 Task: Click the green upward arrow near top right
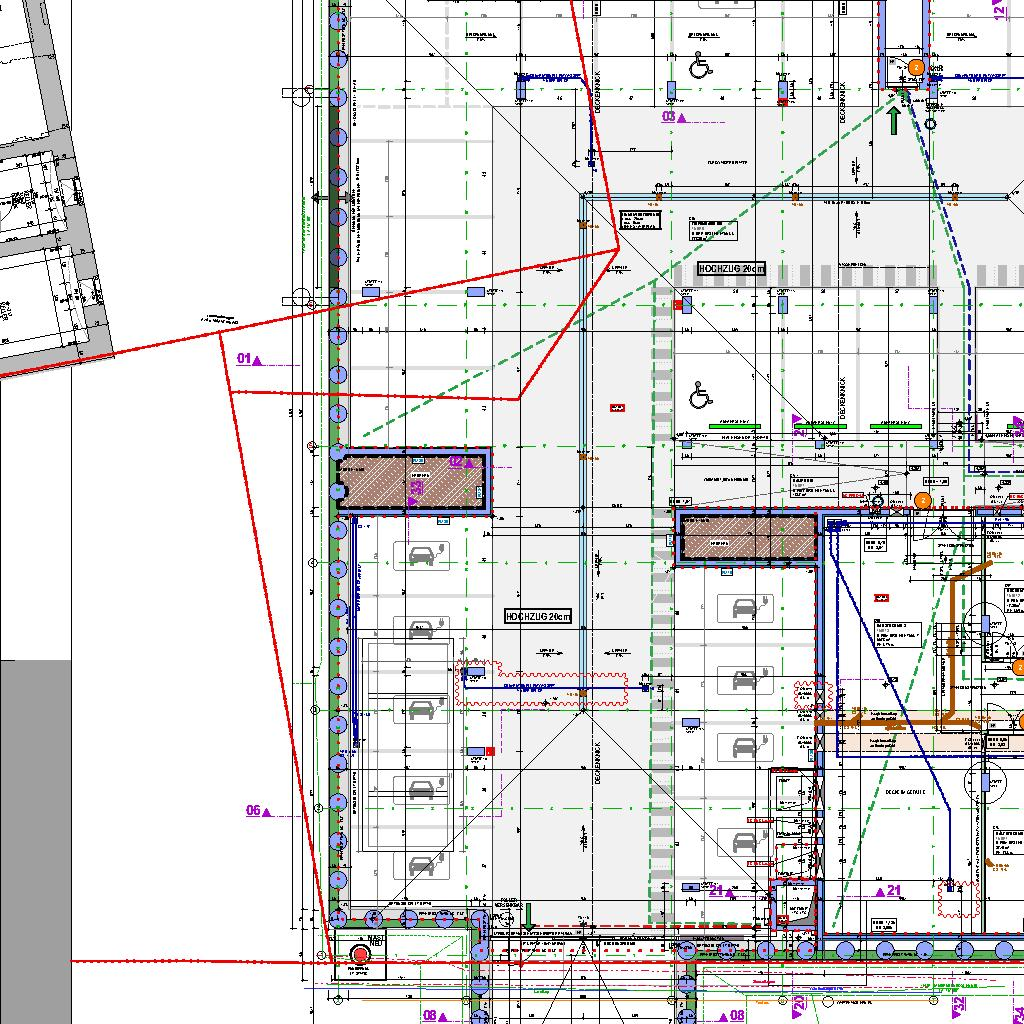893,119
